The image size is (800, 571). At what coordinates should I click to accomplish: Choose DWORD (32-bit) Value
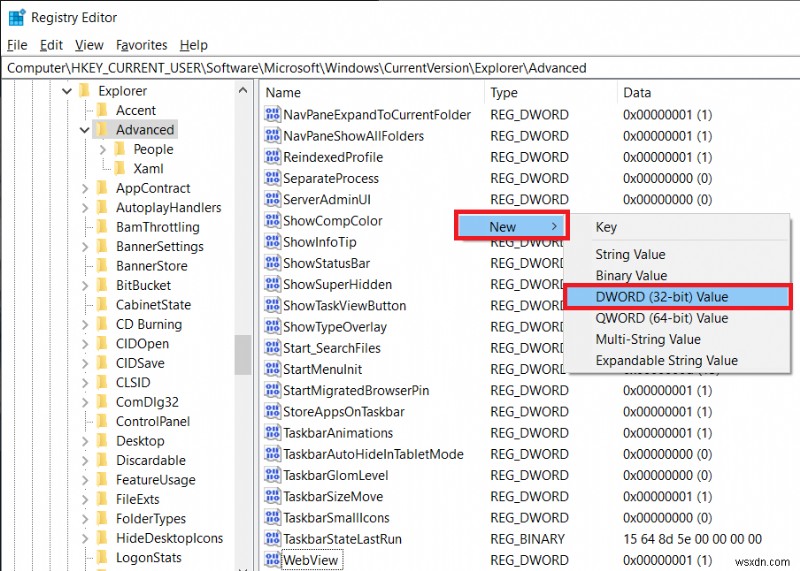coord(677,297)
